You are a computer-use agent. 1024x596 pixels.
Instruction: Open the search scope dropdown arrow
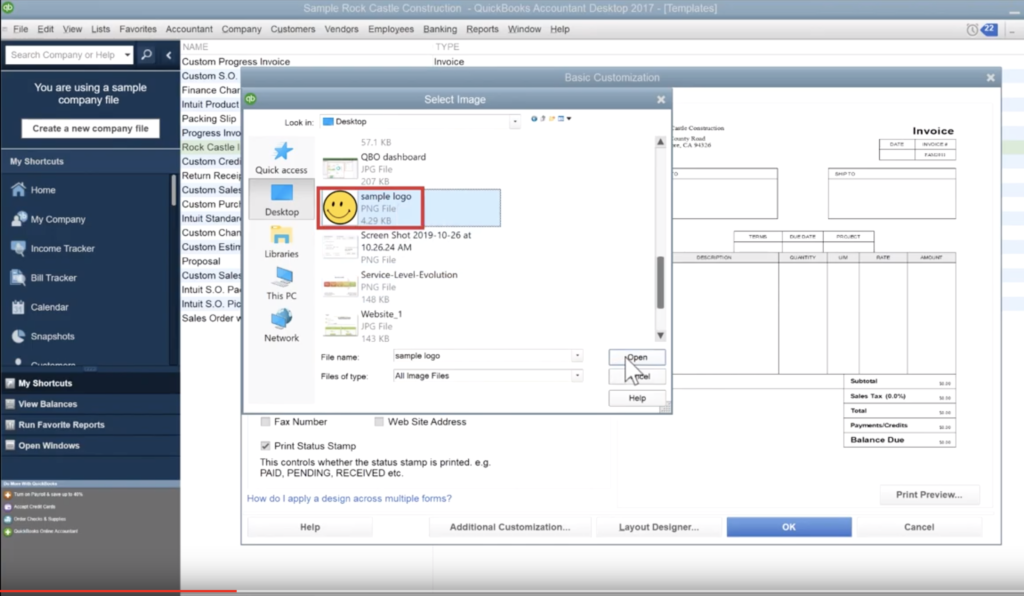coord(127,55)
